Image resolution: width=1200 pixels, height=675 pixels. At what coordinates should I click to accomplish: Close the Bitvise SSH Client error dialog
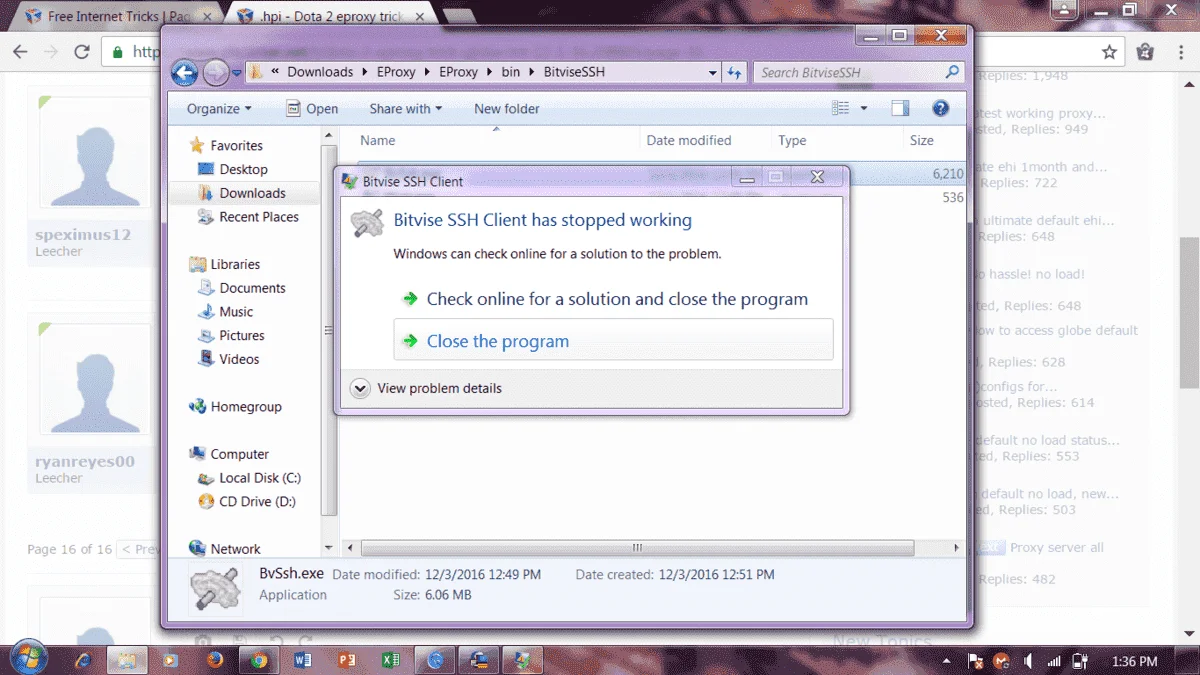(x=817, y=177)
